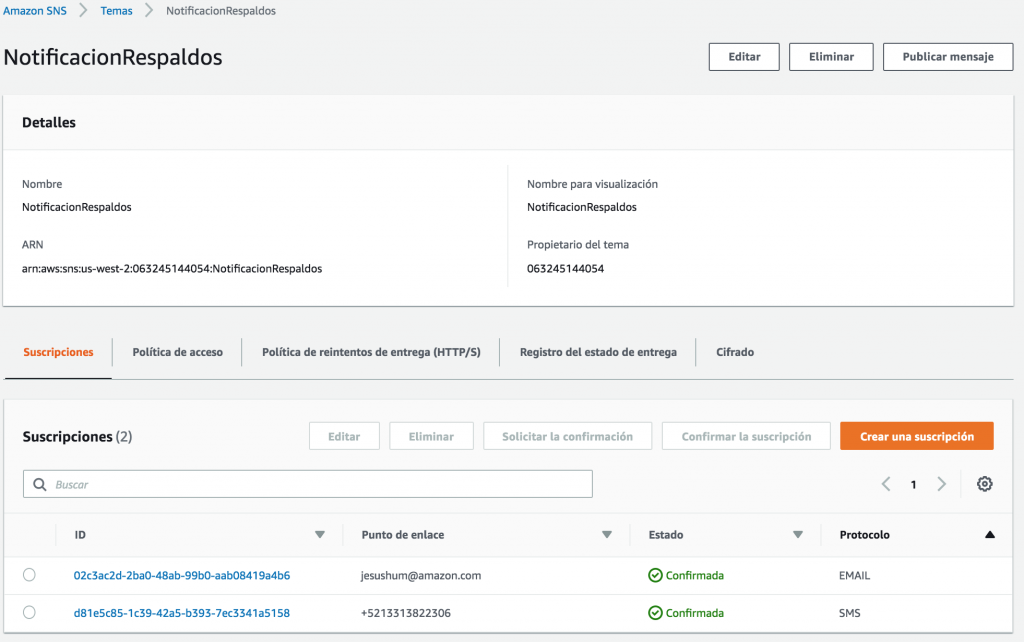Click Crear una suscripción button

coord(916,436)
